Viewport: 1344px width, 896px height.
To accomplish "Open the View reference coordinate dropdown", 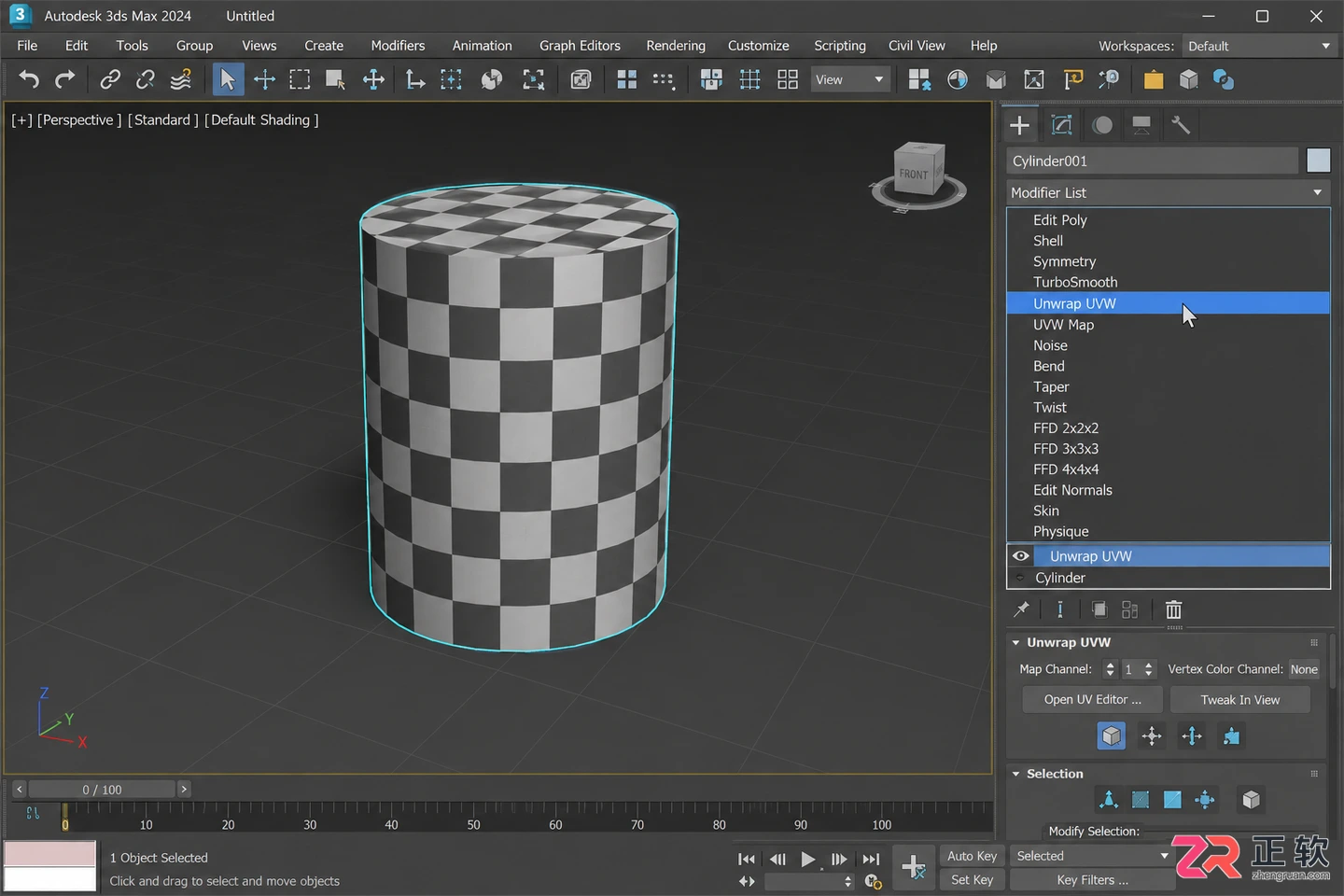I will [849, 80].
